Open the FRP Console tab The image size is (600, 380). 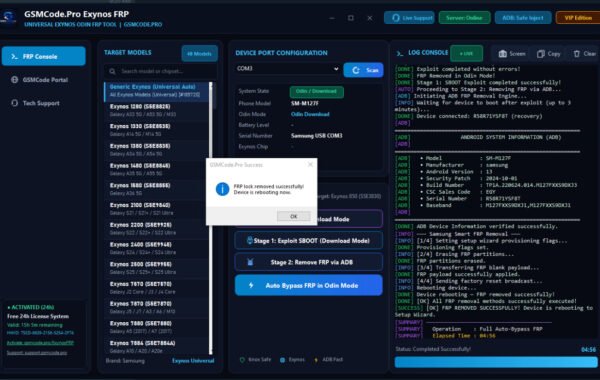(44, 56)
